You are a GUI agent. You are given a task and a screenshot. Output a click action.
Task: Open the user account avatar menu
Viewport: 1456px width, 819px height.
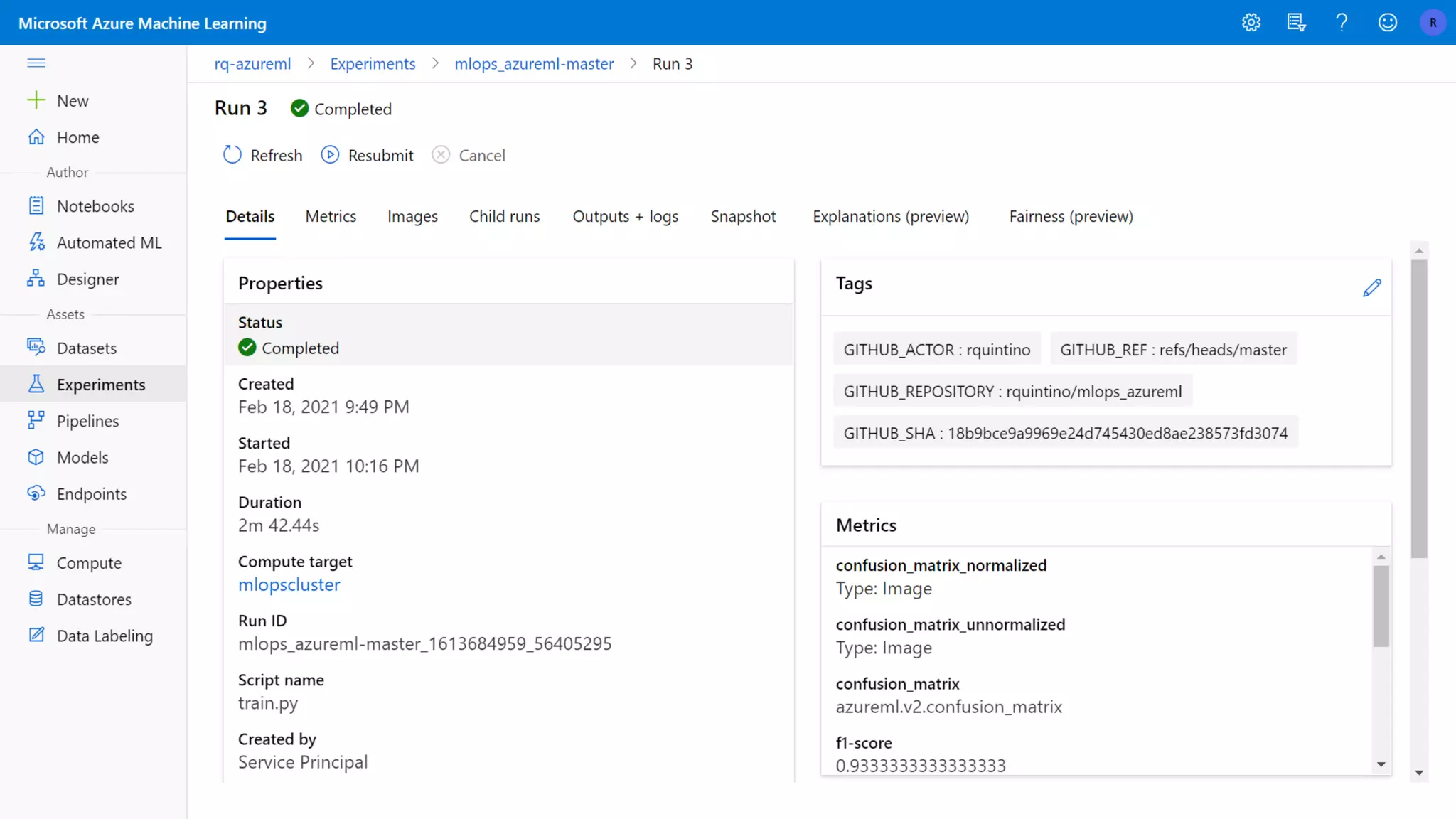(1433, 23)
